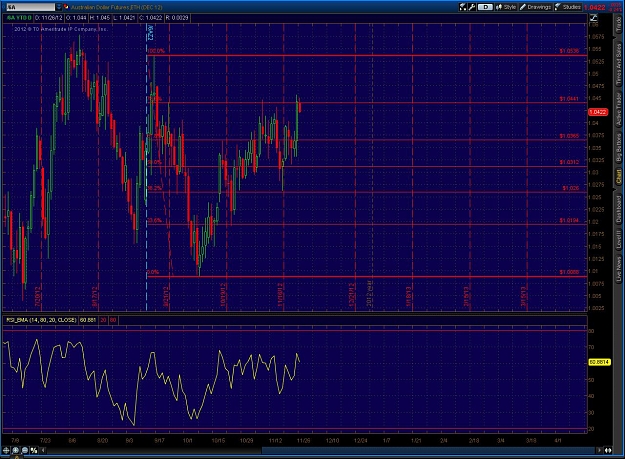Switch to the Trade side tab

click(619, 24)
